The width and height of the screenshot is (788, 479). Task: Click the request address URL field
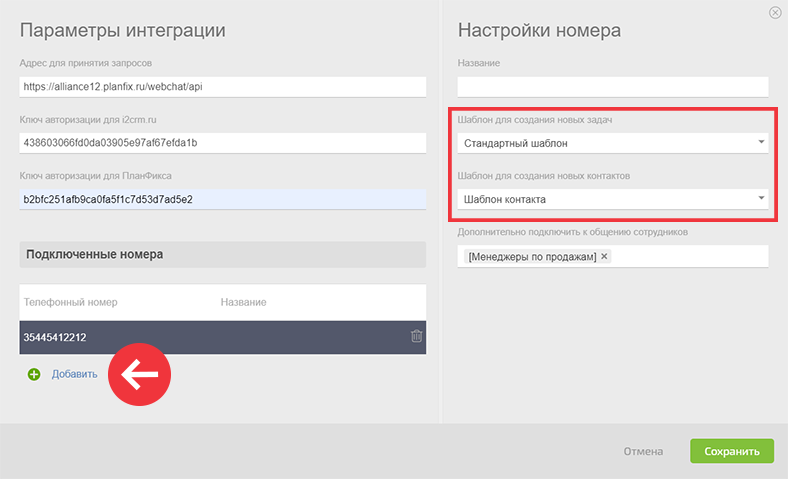tap(223, 87)
